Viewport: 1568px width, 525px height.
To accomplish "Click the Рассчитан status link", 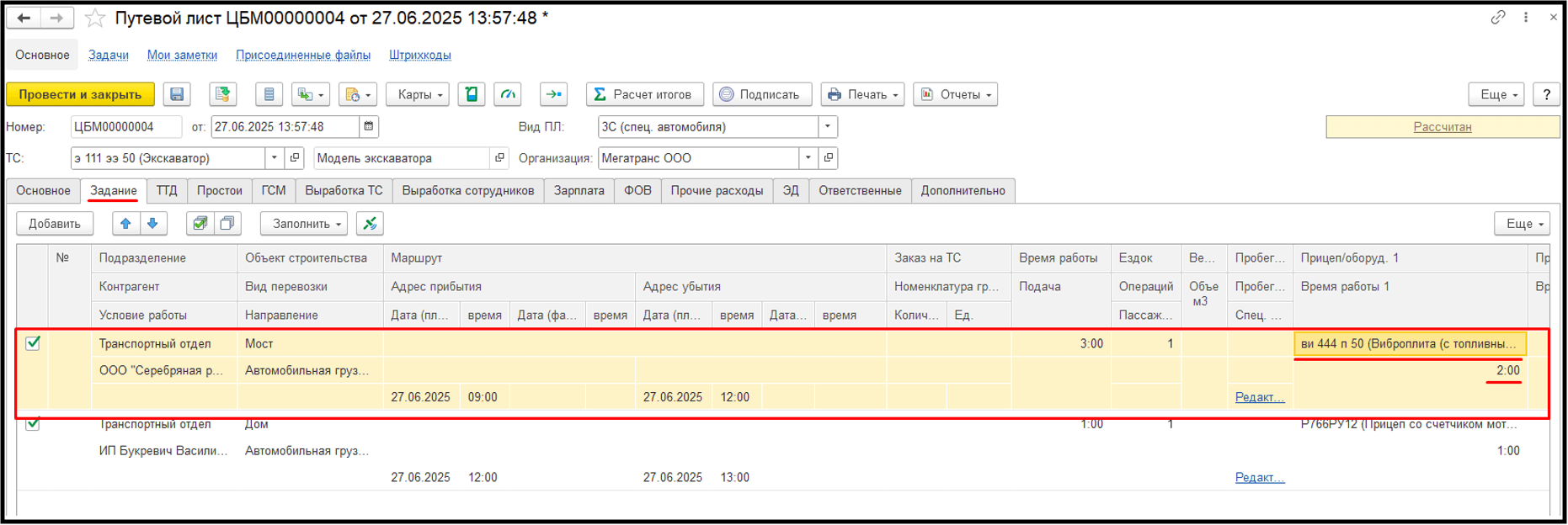I will 1442,127.
